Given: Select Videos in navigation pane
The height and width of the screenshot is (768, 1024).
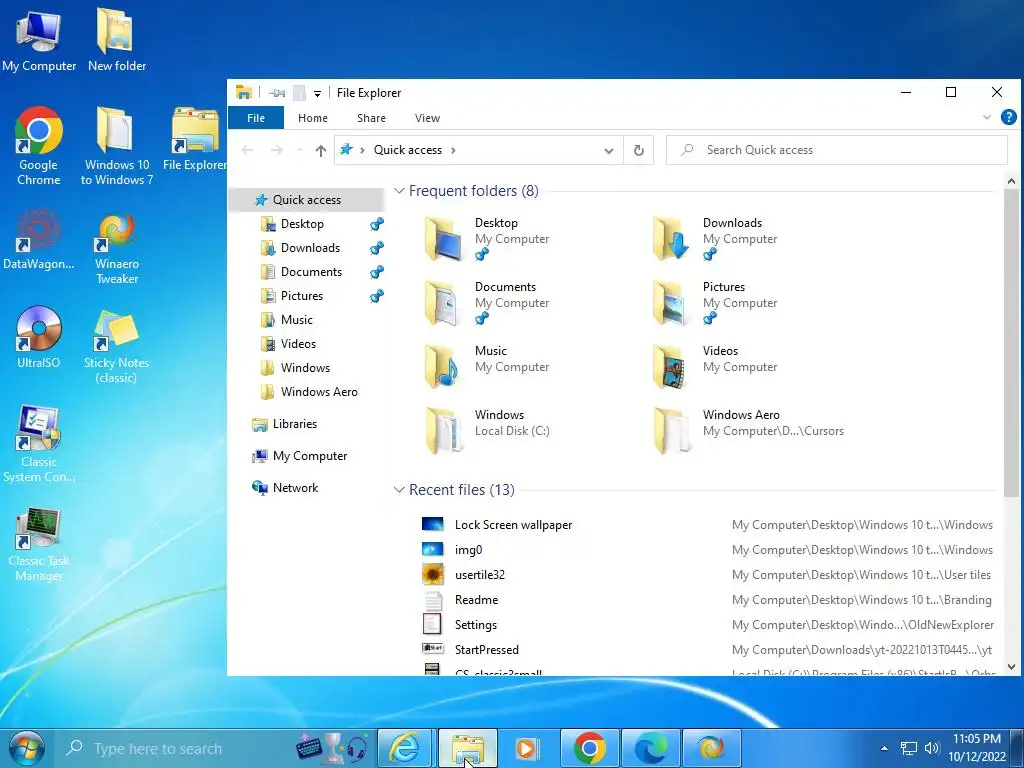Looking at the screenshot, I should tap(298, 344).
